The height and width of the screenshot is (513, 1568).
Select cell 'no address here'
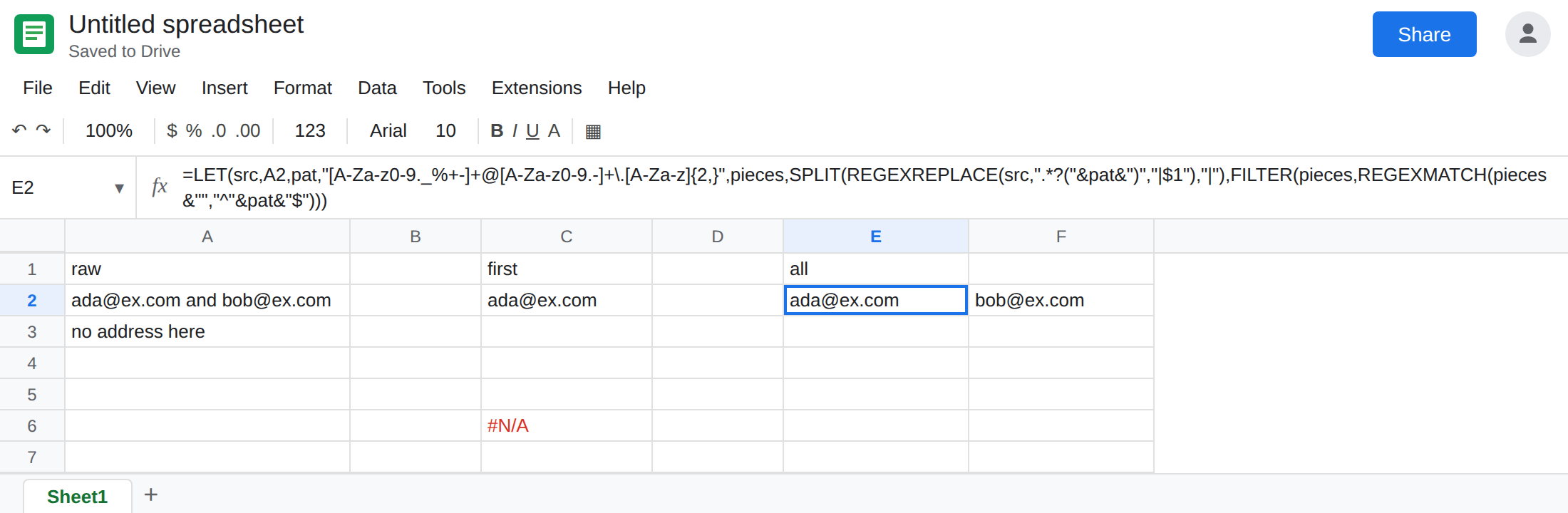click(207, 331)
